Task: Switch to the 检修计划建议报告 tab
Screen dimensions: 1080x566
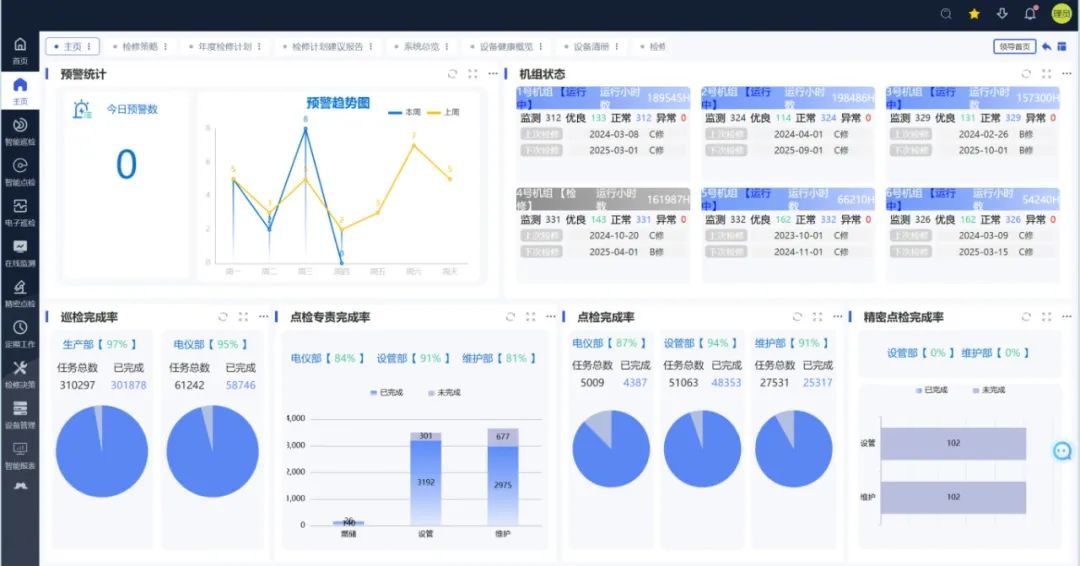Action: [x=327, y=47]
